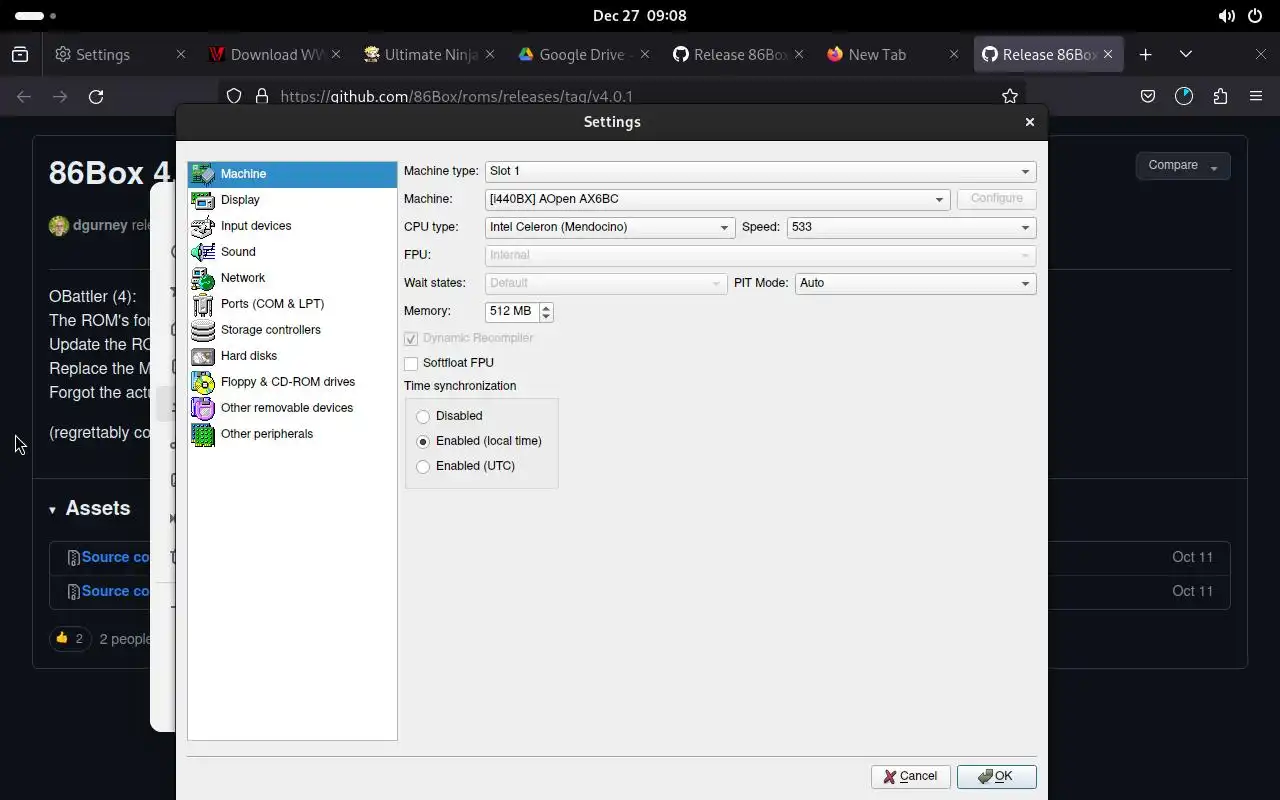Select the Machine category icon
Viewport: 1280px width, 800px height.
point(203,174)
